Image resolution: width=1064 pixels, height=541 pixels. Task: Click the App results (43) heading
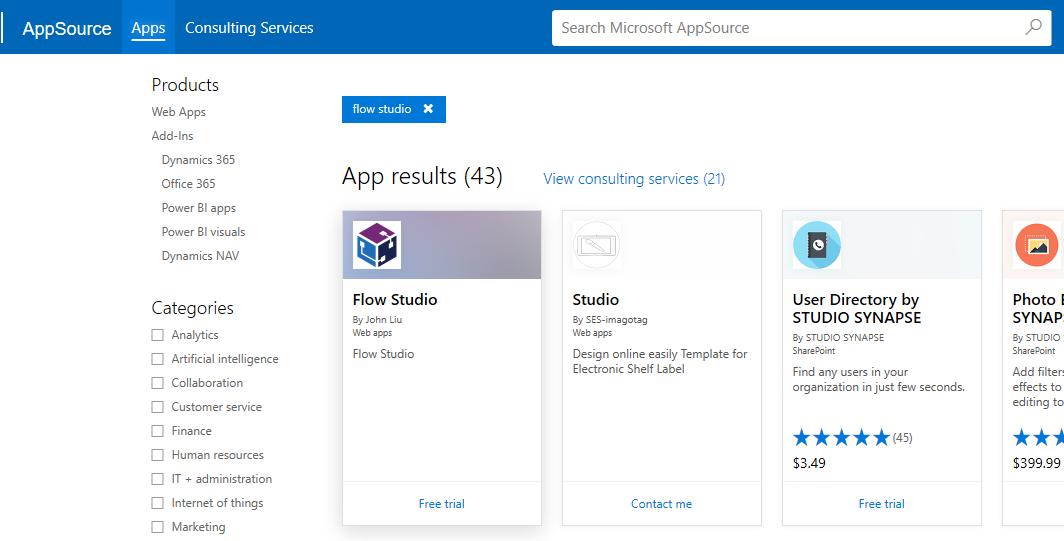point(422,176)
